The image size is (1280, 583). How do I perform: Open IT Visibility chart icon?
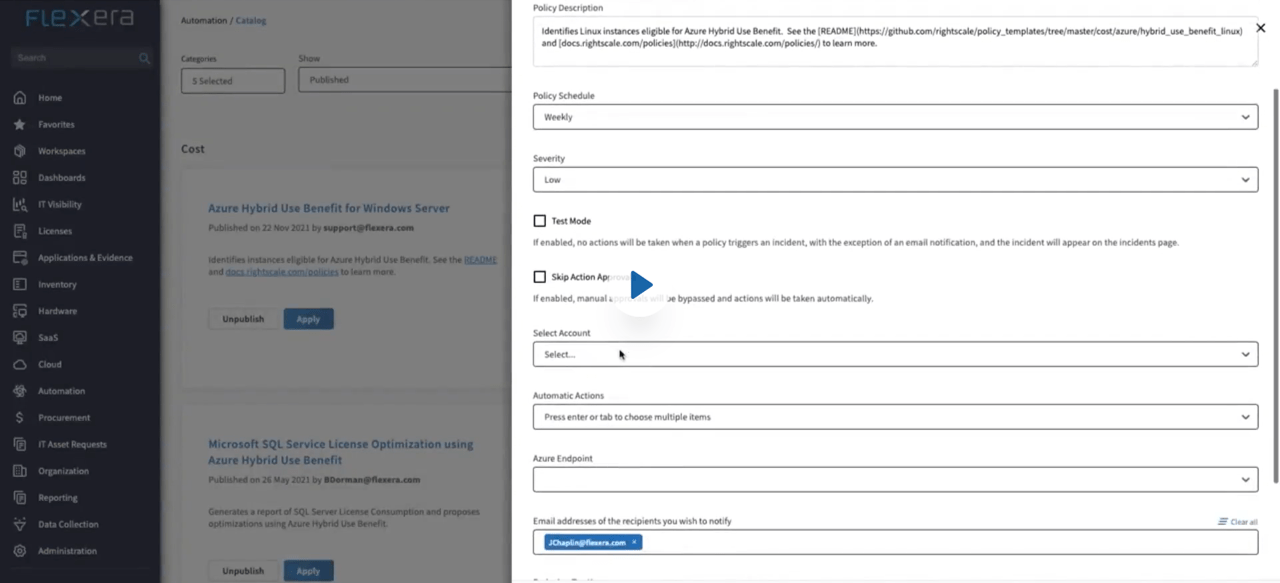tap(20, 205)
